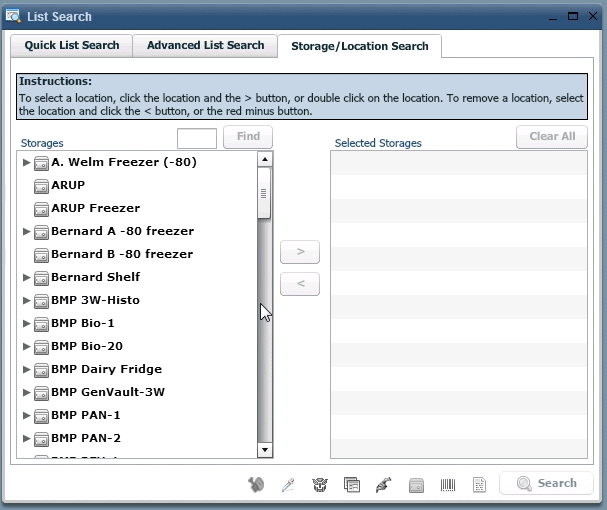The image size is (607, 510).
Task: Click the storages list scrollbar thumb
Action: coord(264,193)
